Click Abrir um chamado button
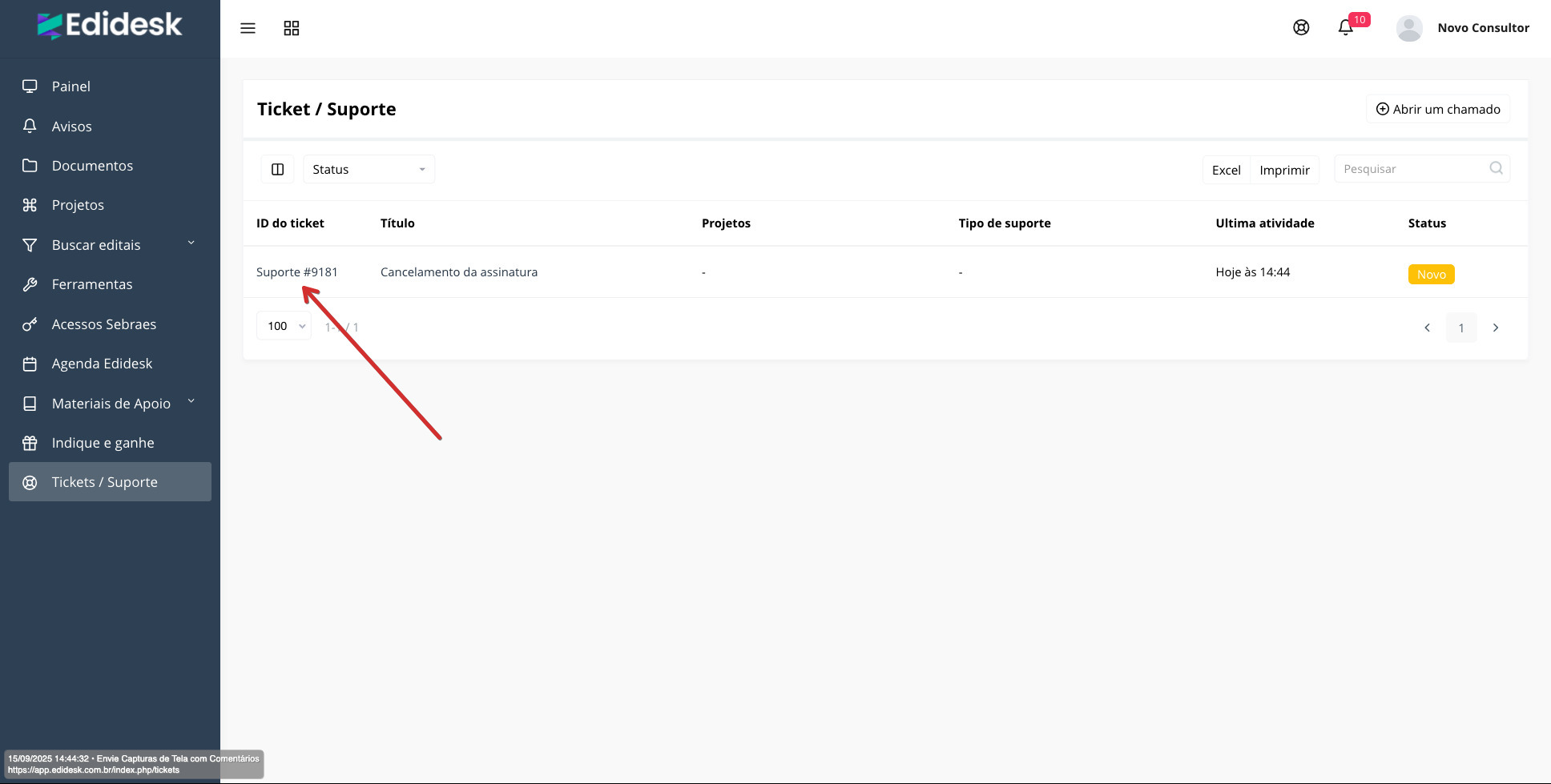The width and height of the screenshot is (1551, 784). pyautogui.click(x=1438, y=109)
